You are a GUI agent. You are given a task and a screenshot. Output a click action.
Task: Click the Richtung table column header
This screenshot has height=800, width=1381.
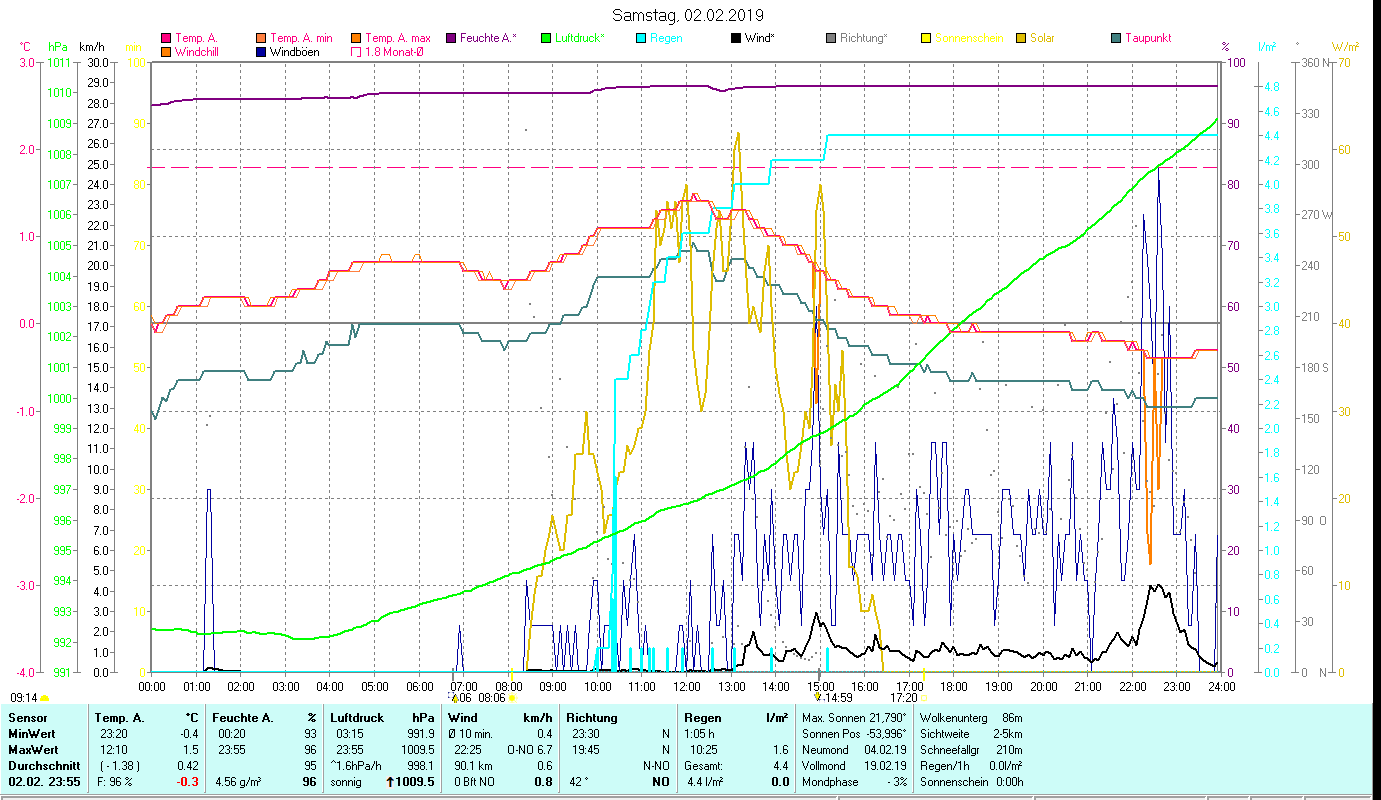[x=592, y=718]
